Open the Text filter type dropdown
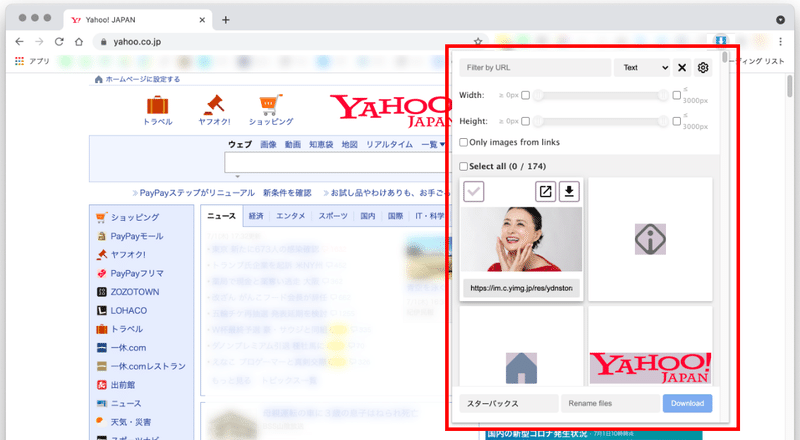The width and height of the screenshot is (800, 440). (x=642, y=67)
